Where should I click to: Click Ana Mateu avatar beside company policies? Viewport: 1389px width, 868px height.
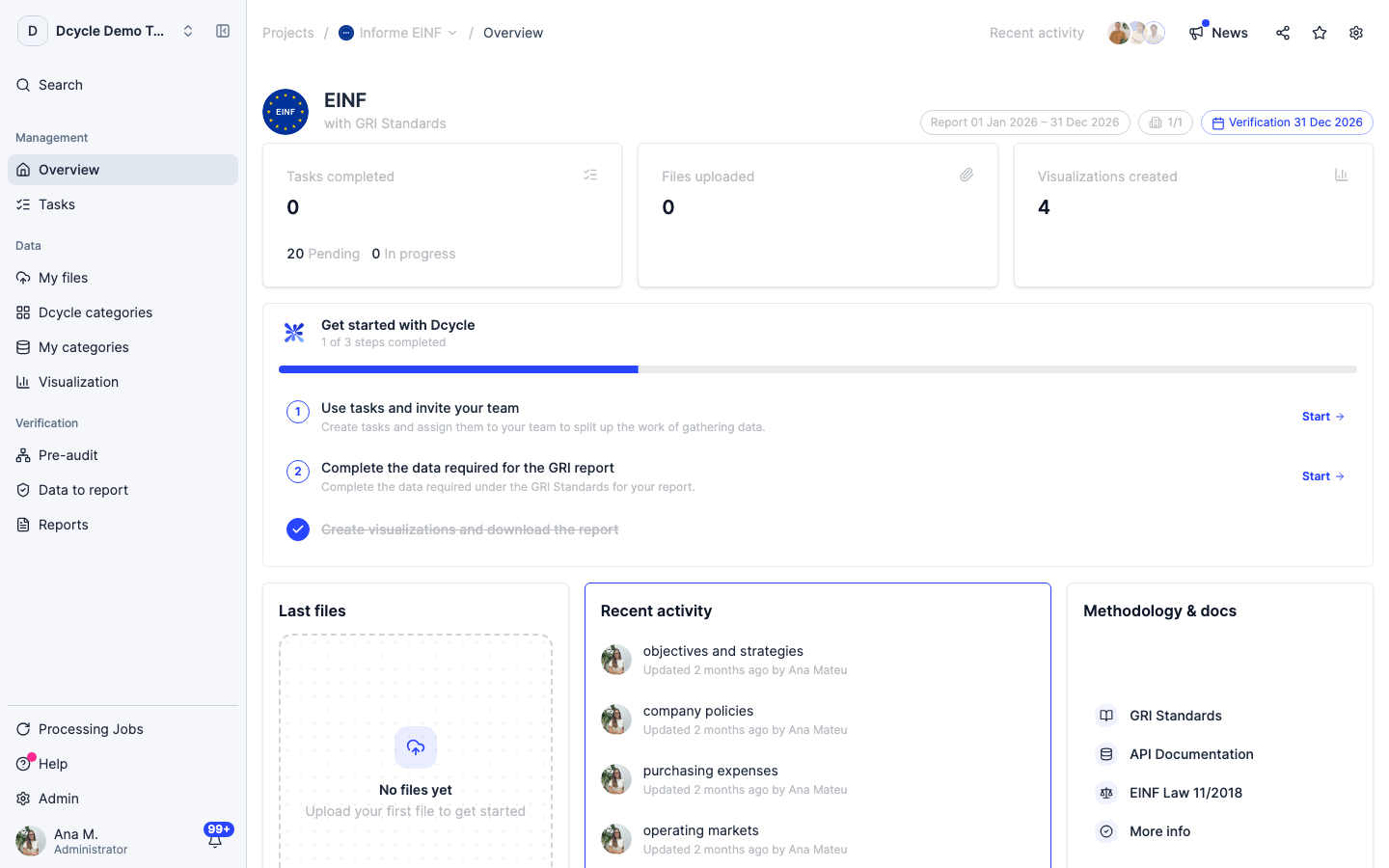pos(616,719)
